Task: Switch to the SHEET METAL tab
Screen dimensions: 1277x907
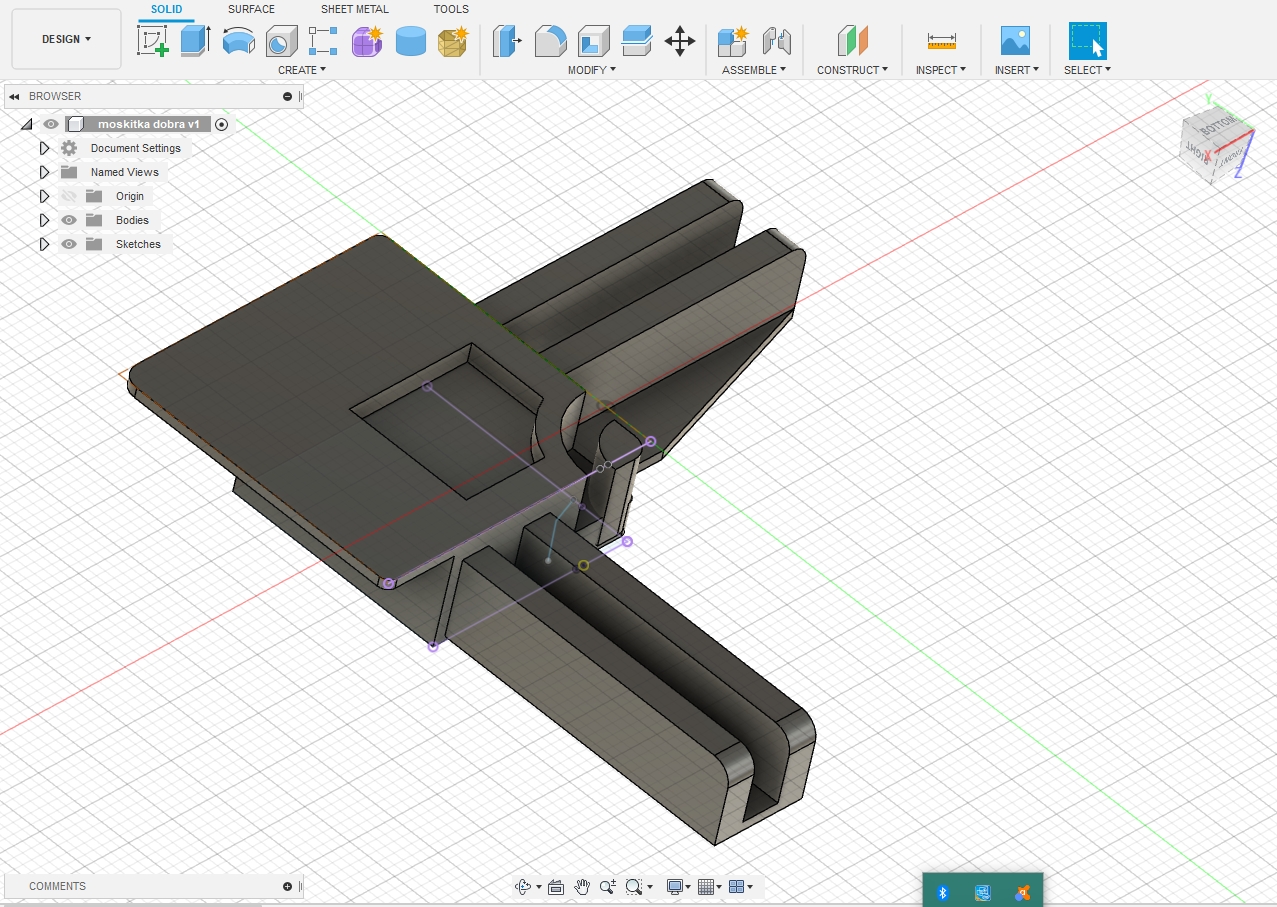Action: pyautogui.click(x=355, y=9)
